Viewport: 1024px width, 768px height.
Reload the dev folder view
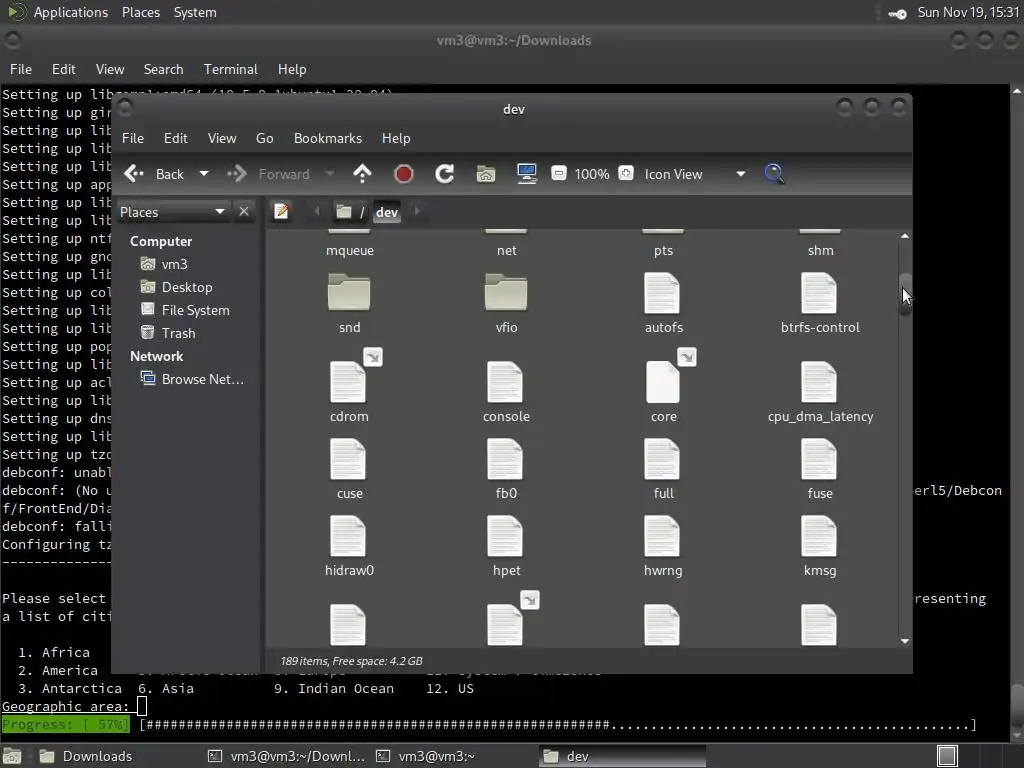445,174
